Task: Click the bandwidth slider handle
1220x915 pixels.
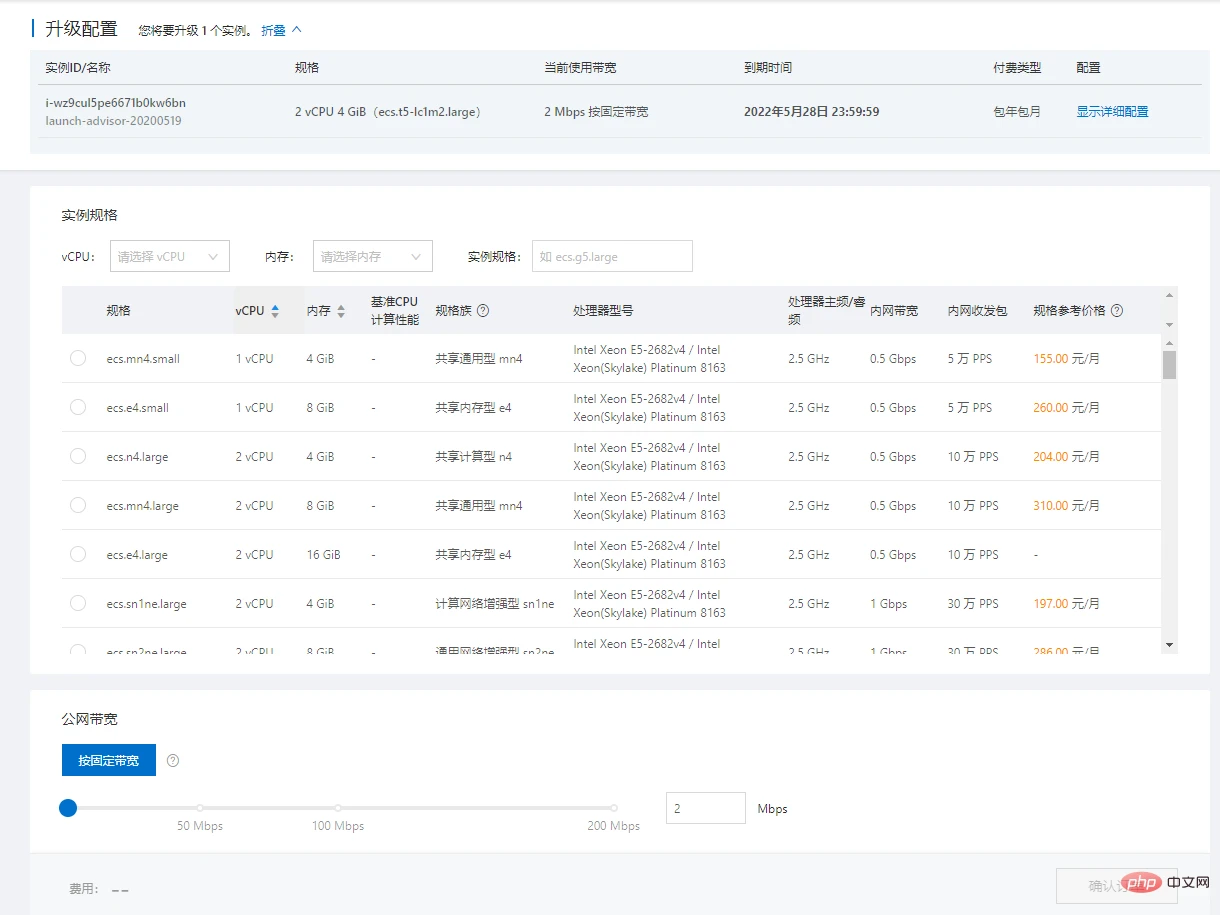Action: (68, 808)
